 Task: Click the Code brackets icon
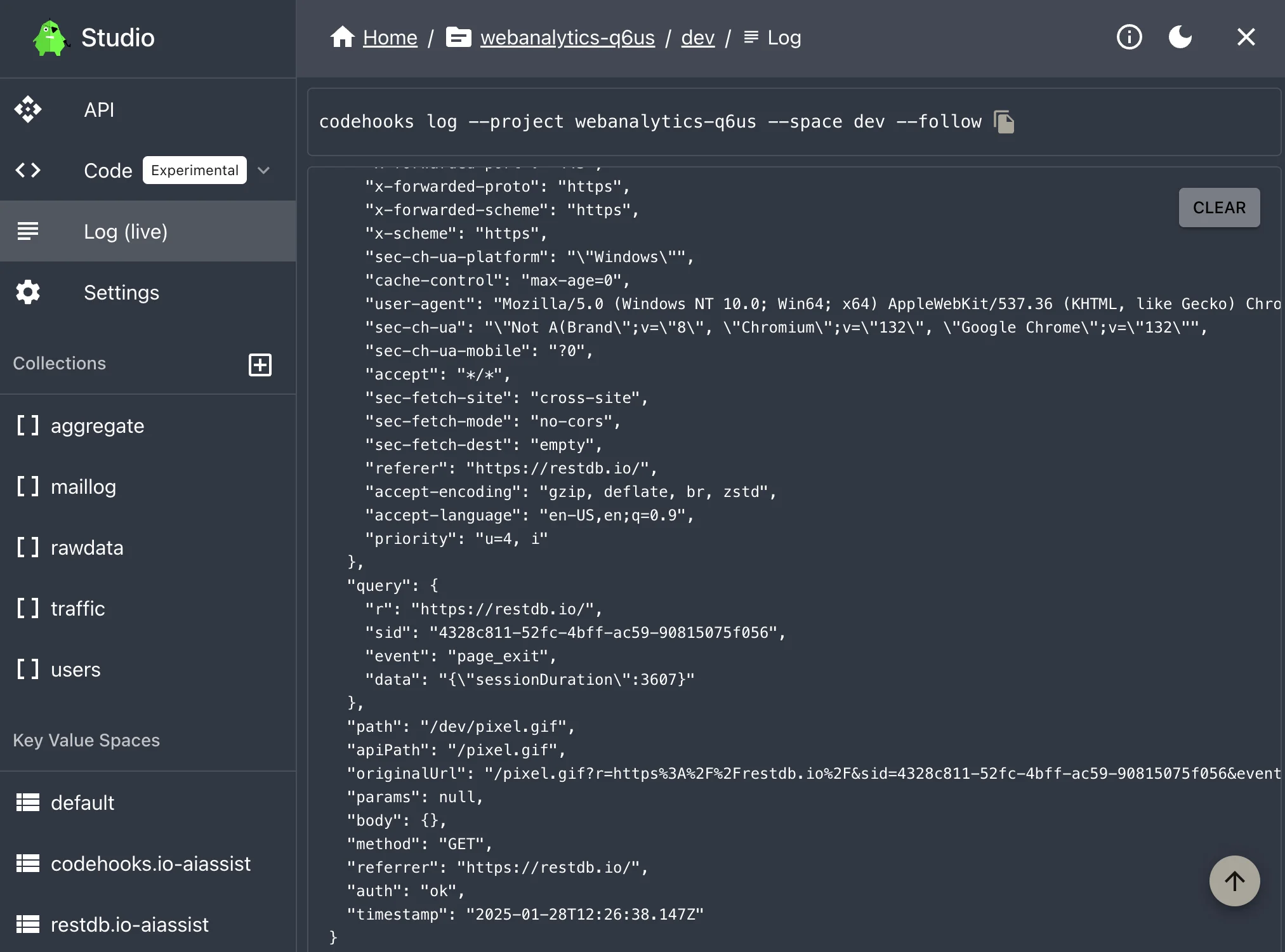click(x=28, y=170)
